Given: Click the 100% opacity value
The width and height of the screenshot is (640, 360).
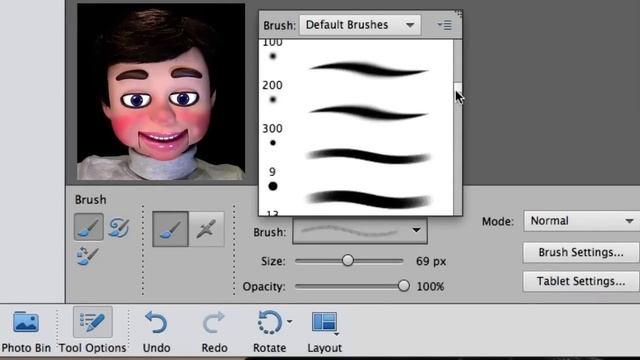Looking at the screenshot, I should tap(430, 287).
